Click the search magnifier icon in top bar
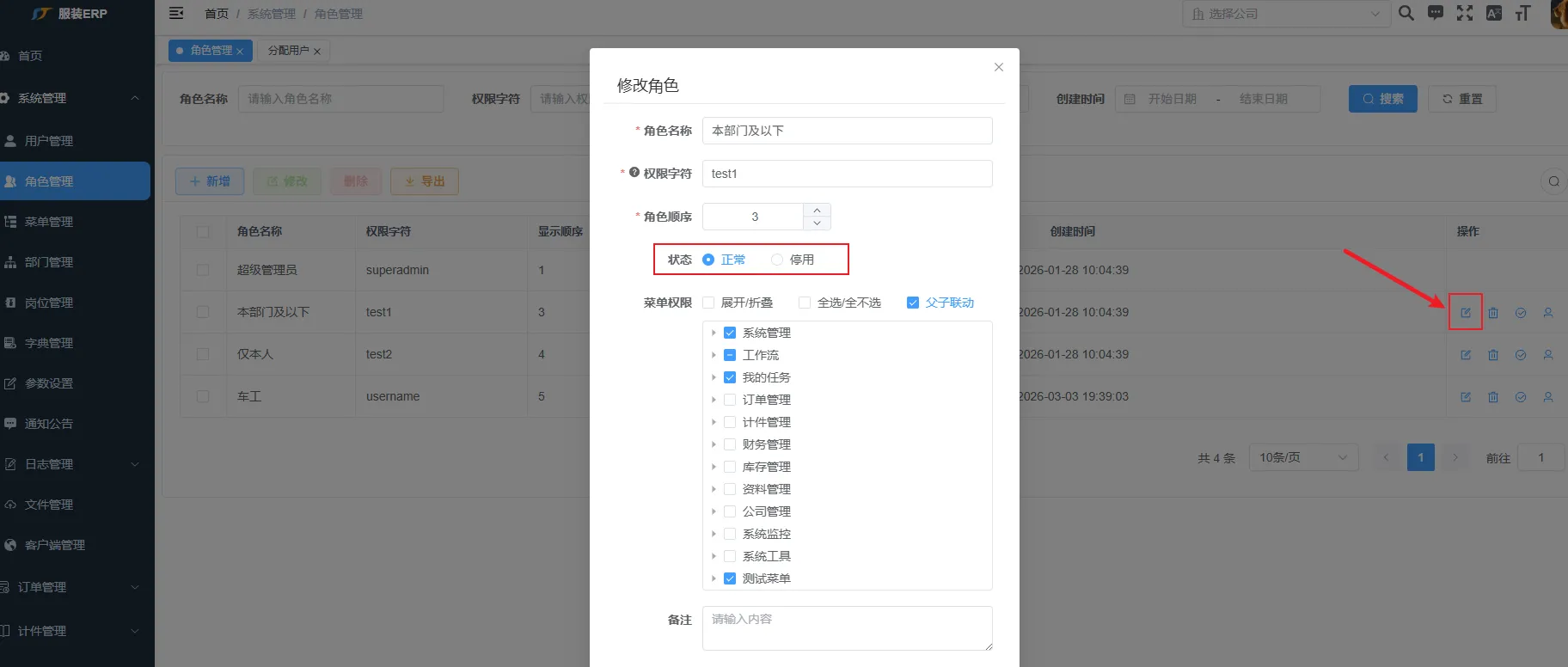This screenshot has width=1568, height=667. pyautogui.click(x=1406, y=13)
